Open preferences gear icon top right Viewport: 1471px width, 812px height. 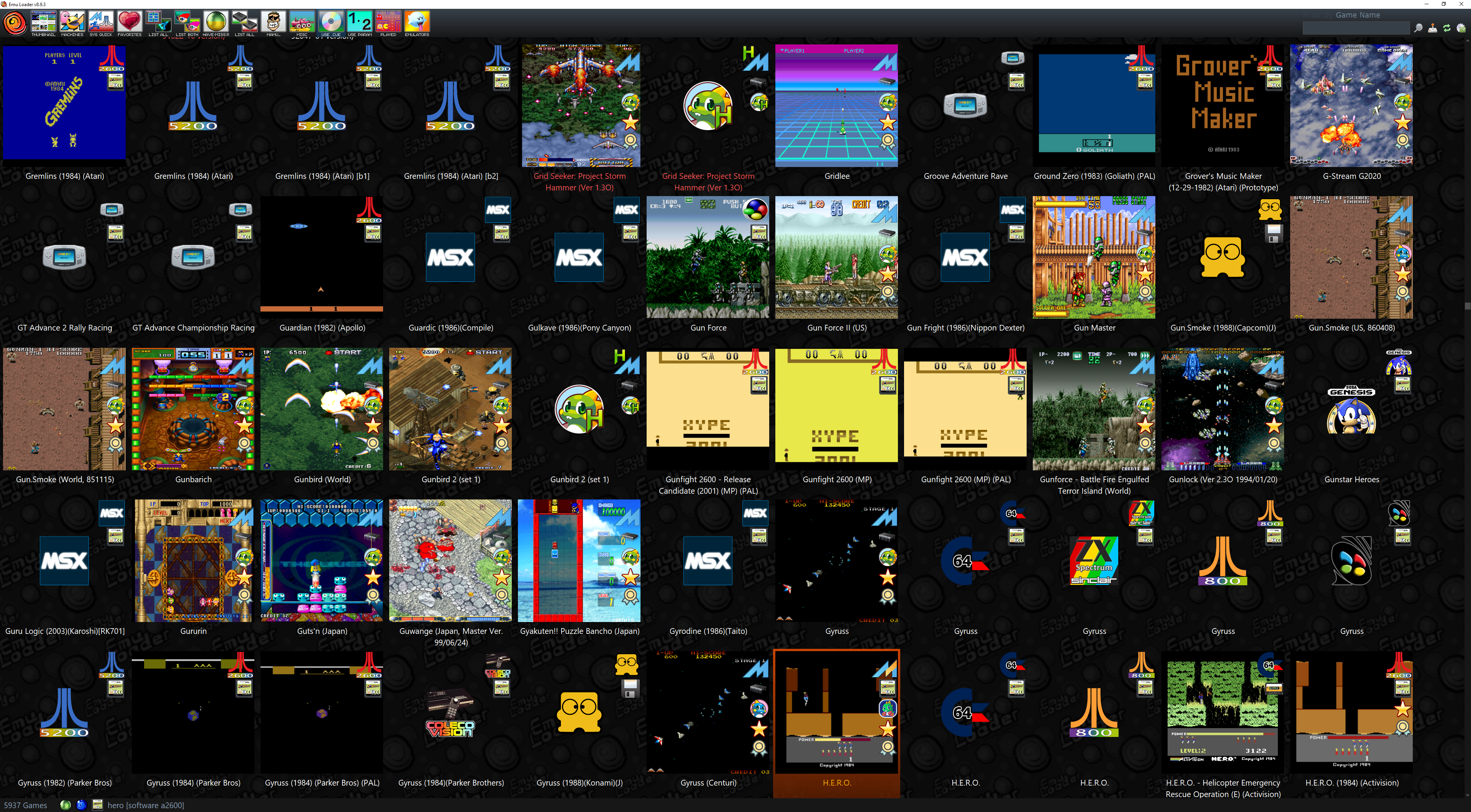1461,28
